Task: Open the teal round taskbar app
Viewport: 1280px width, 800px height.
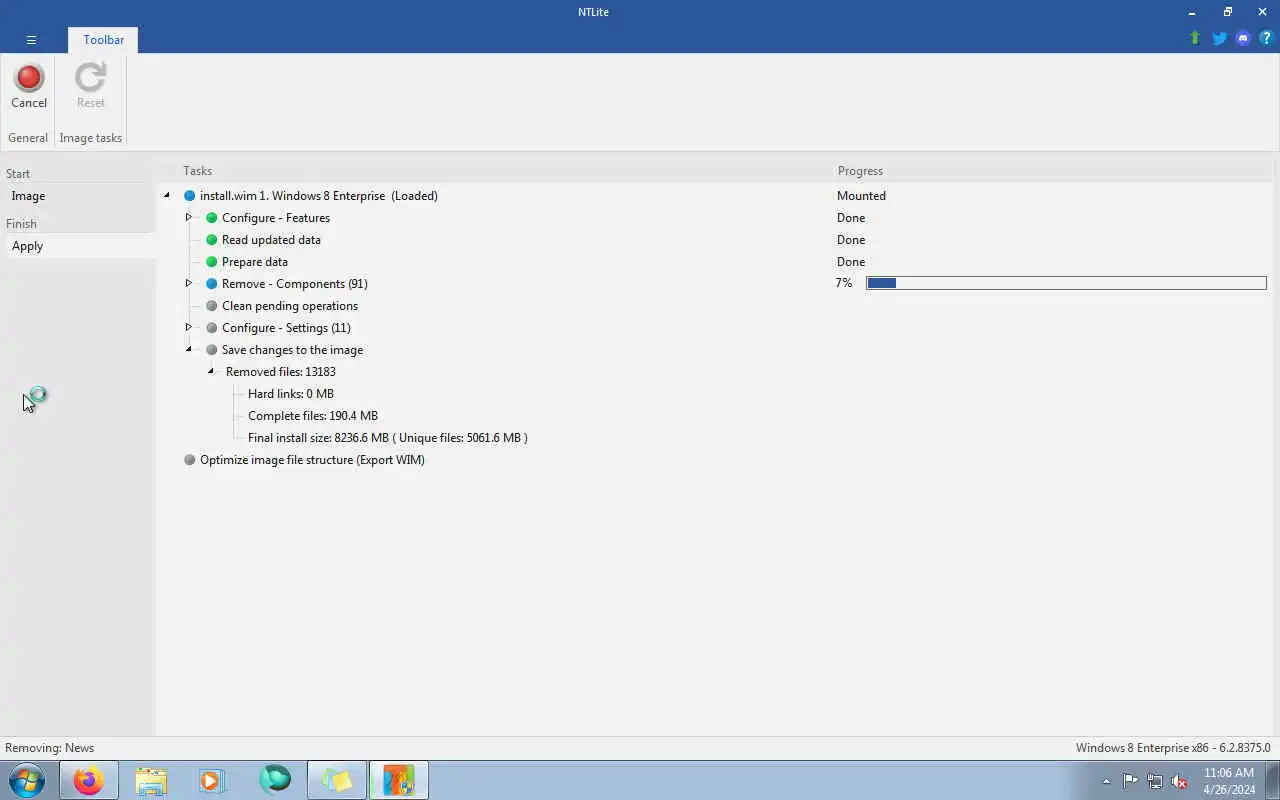Action: 274,780
